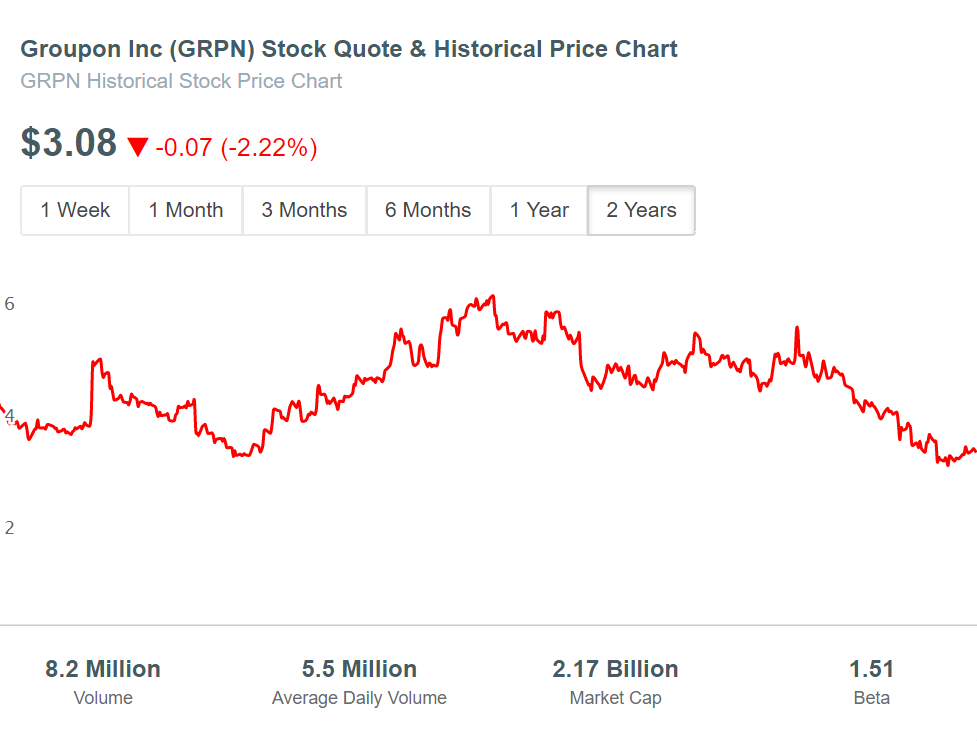The width and height of the screenshot is (977, 741).
Task: Click the $3.08 current stock price
Action: pos(69,144)
